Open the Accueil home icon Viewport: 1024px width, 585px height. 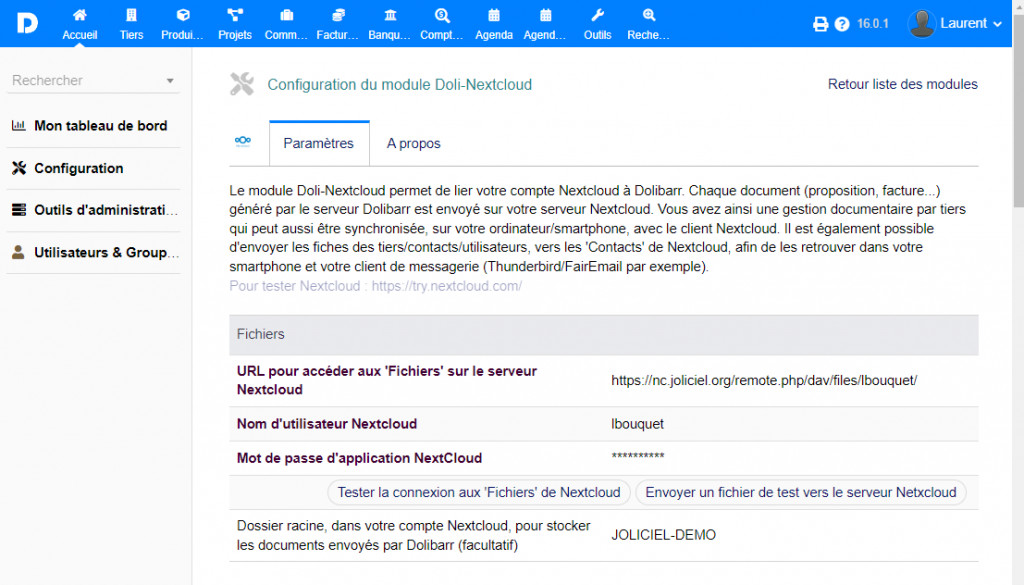(x=80, y=14)
